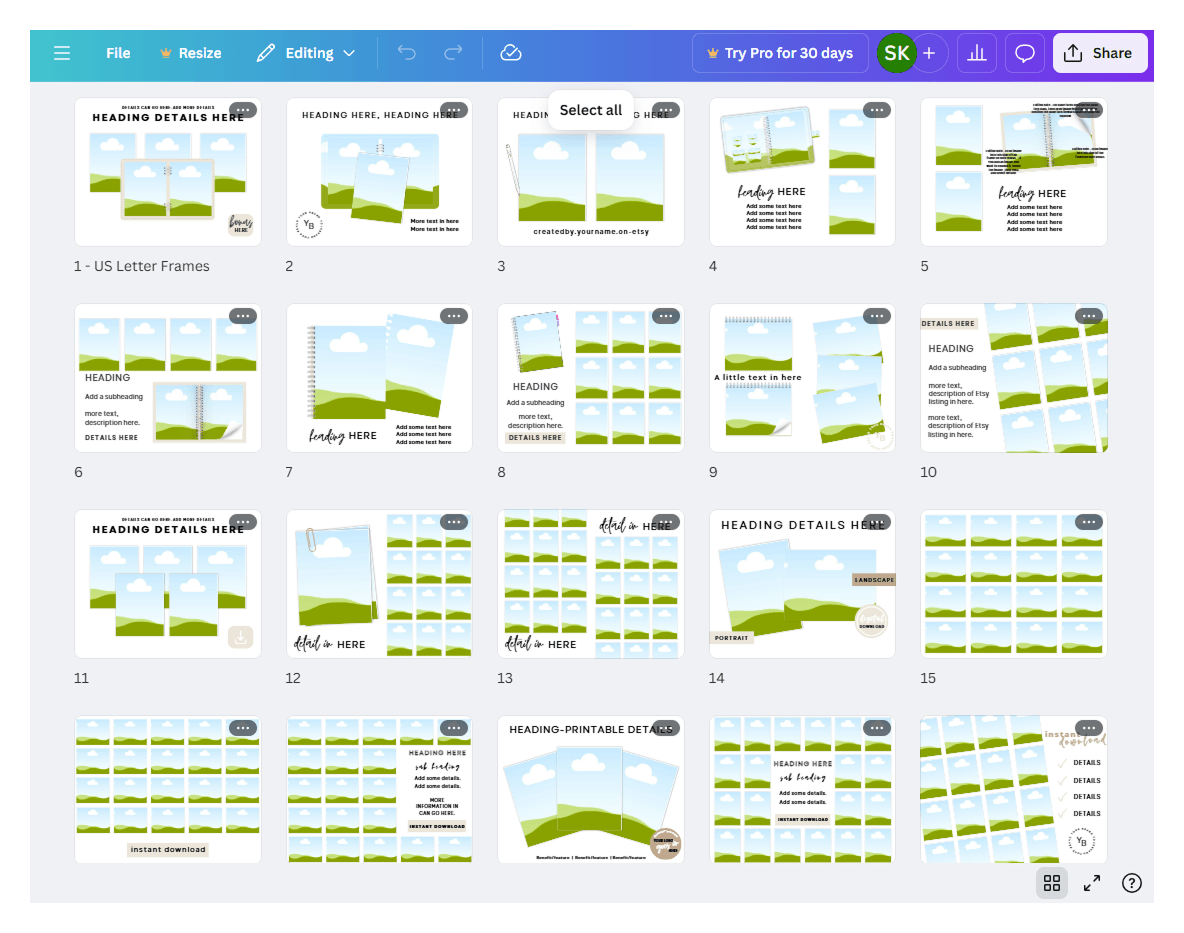Select the instant download grid thumbnail
Screen dimensions: 1184x933
[168, 790]
